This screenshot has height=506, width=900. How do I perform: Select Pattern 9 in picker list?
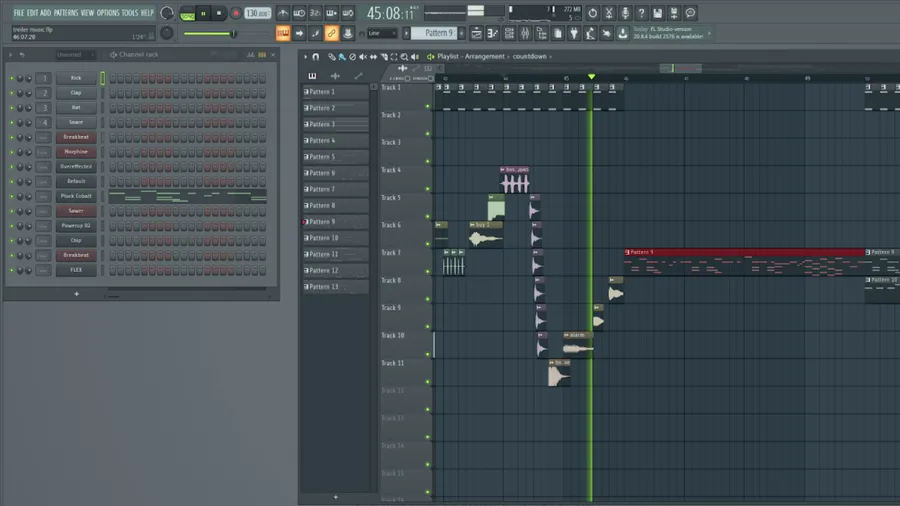tap(336, 222)
